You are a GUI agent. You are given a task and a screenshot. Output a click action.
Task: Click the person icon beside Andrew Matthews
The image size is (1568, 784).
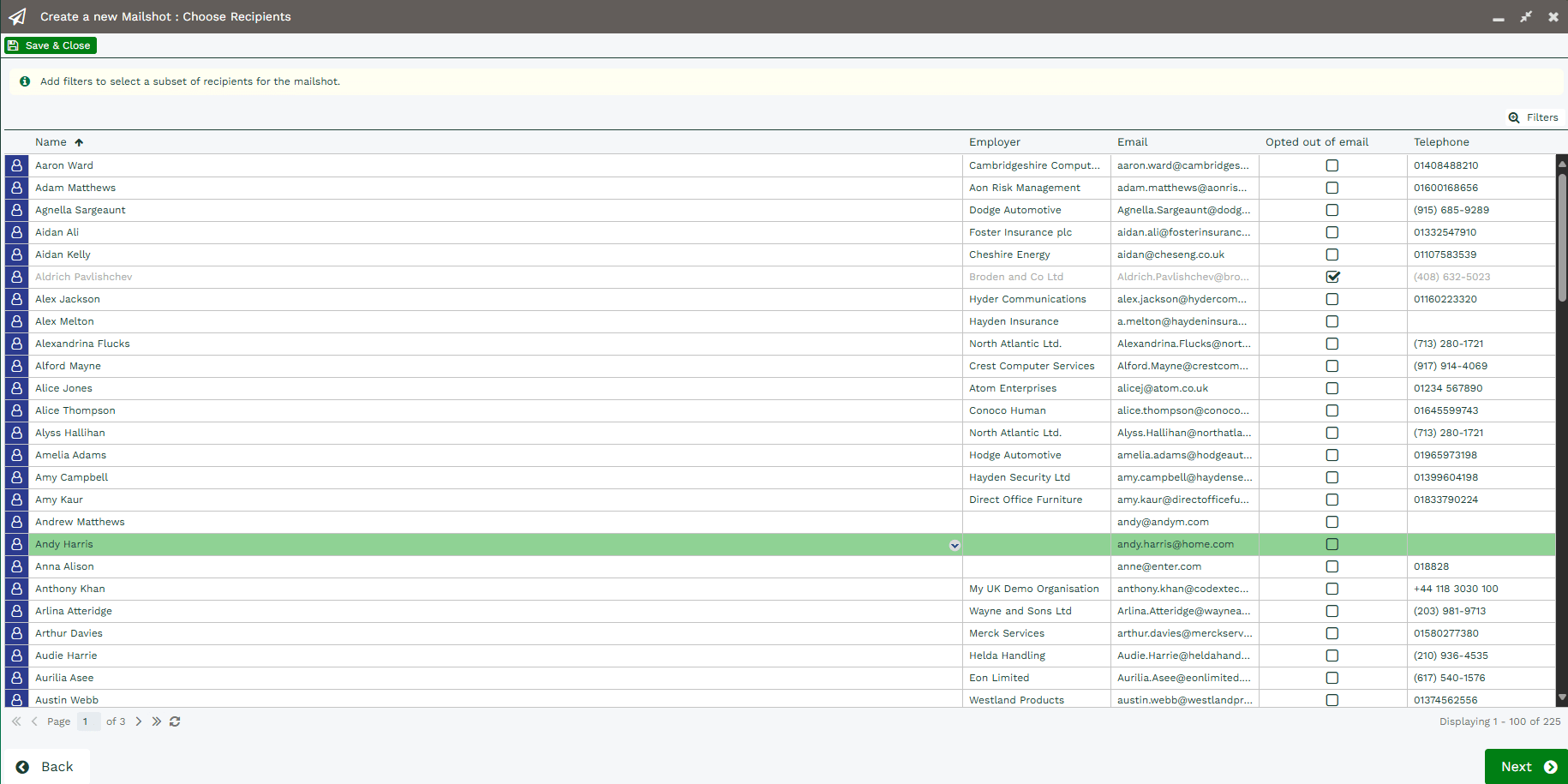(x=16, y=522)
